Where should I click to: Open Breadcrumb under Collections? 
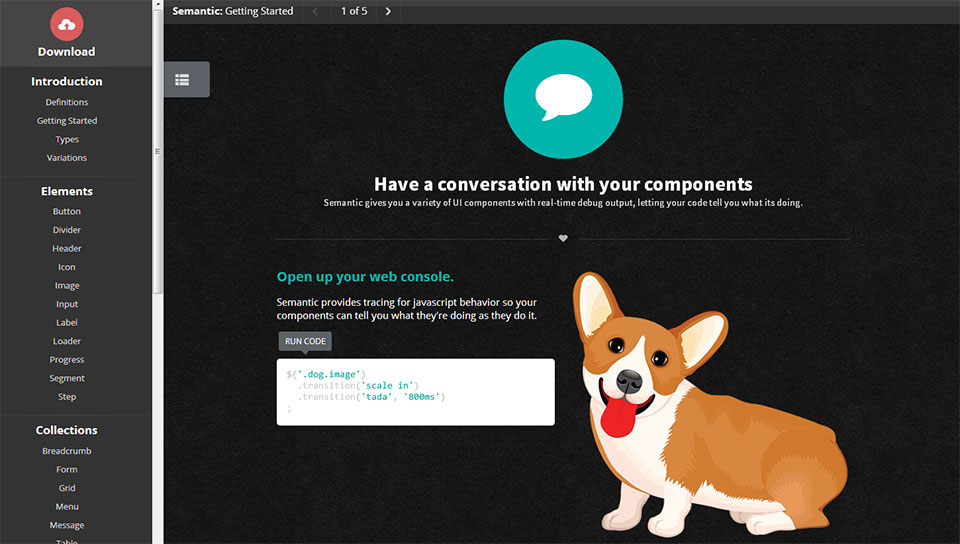(67, 451)
